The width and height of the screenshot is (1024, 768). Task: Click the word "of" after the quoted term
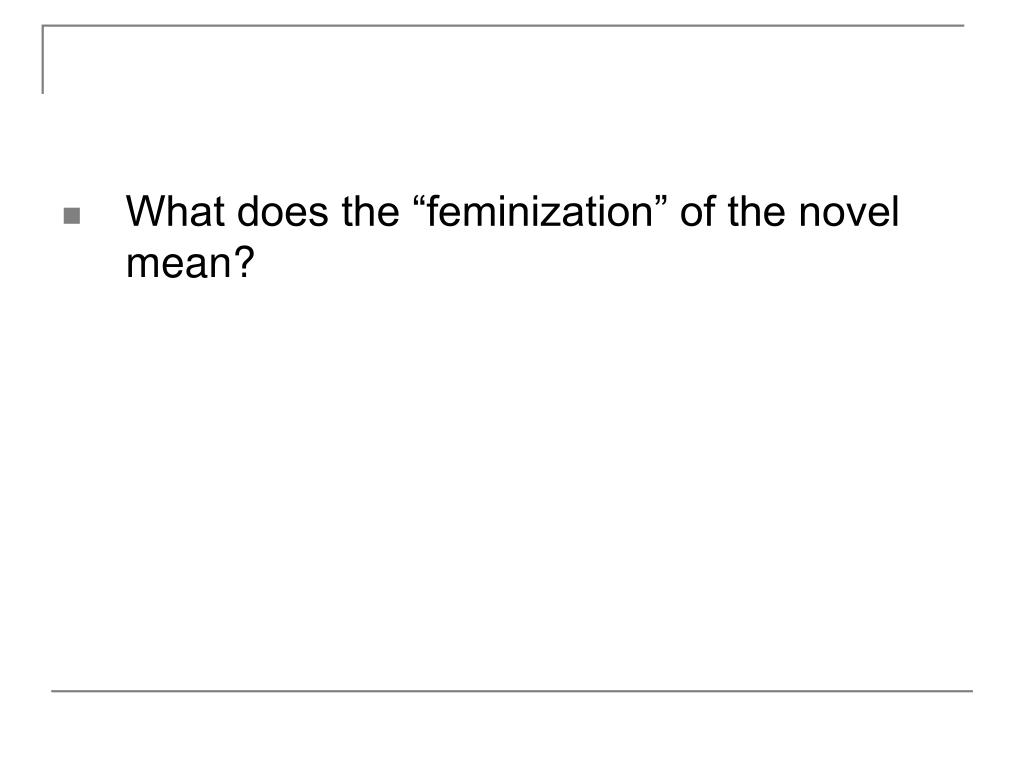click(x=698, y=212)
